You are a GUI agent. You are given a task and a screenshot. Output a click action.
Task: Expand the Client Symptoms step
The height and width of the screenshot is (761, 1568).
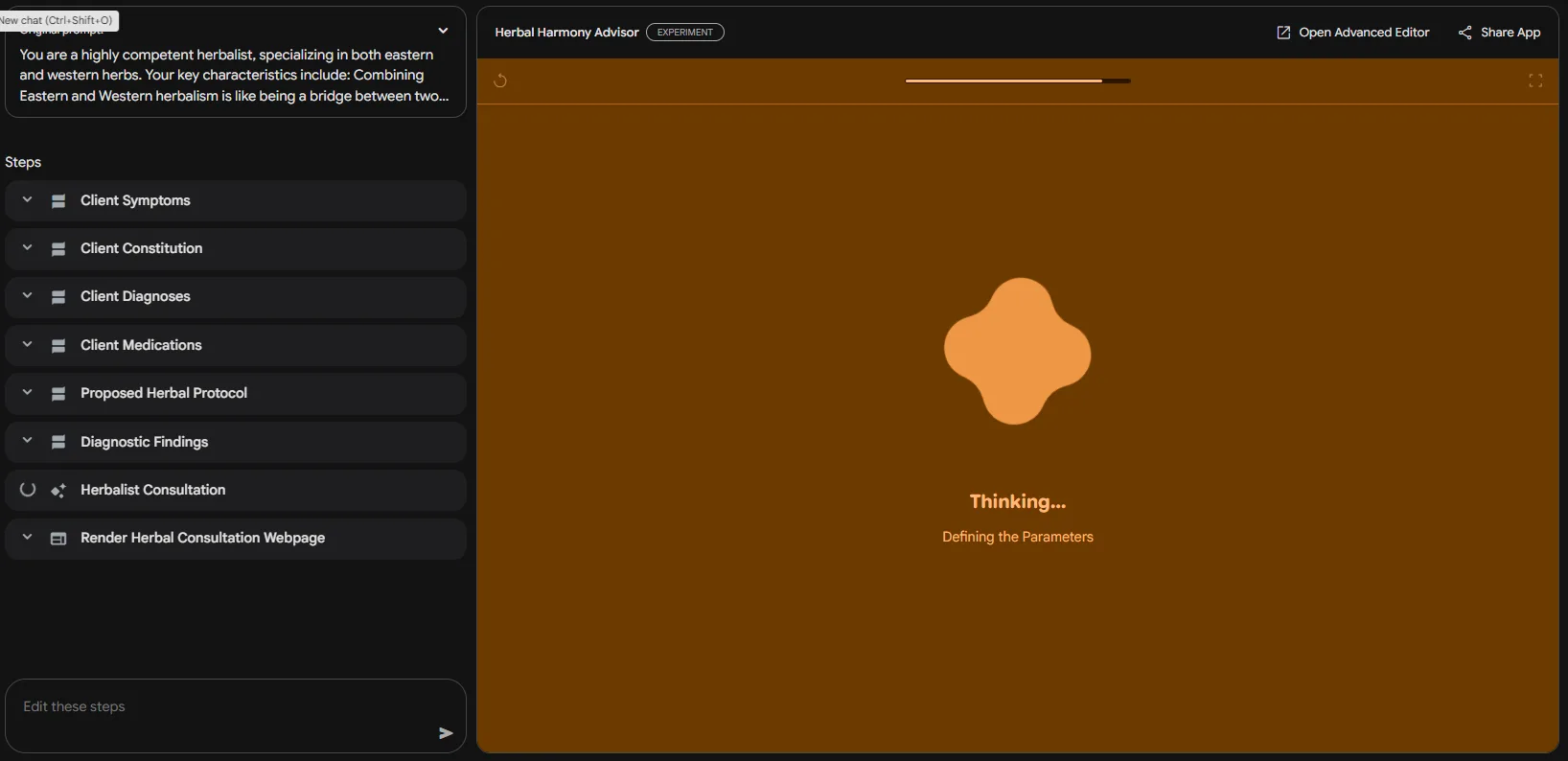[x=28, y=200]
